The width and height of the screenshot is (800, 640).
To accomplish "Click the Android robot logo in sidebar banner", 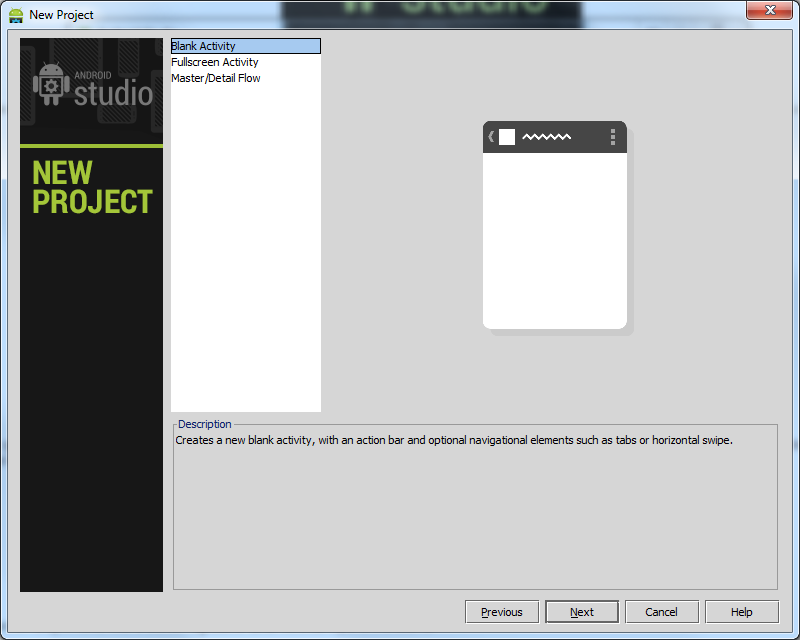I will (x=51, y=87).
